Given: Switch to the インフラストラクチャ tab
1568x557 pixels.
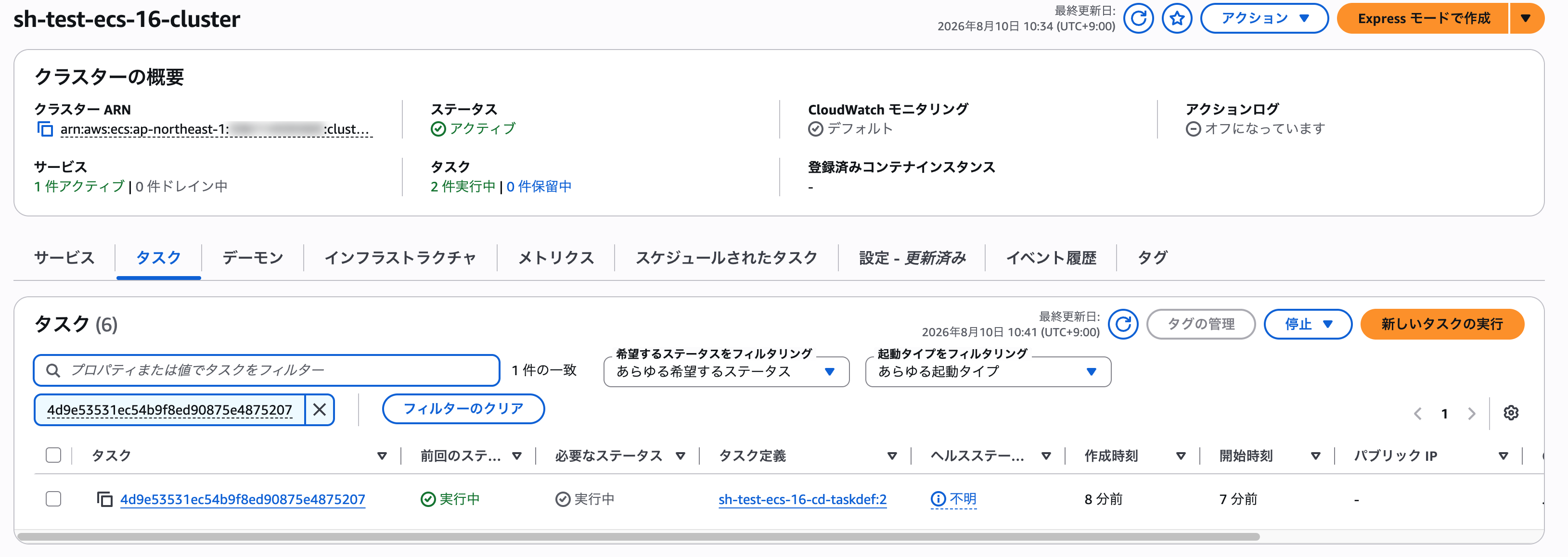Looking at the screenshot, I should click(400, 258).
